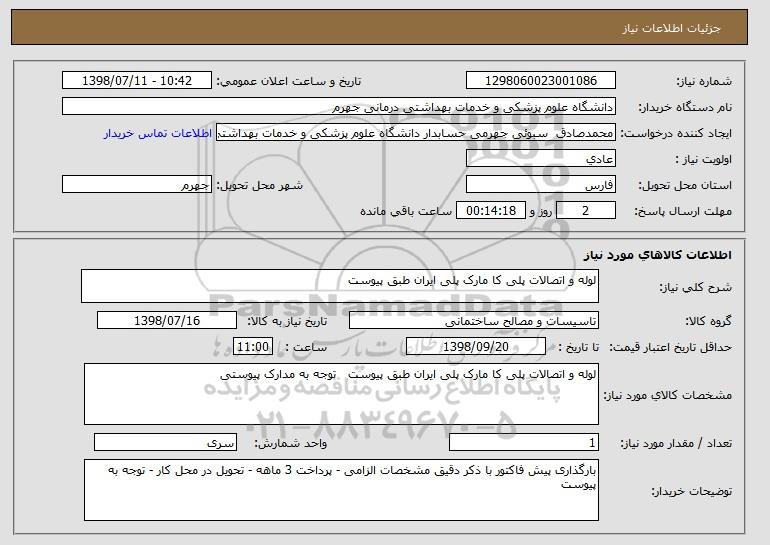This screenshot has height=545, width=770.
Task: Click the remaining time field 00:14:18
Action: click(491, 211)
